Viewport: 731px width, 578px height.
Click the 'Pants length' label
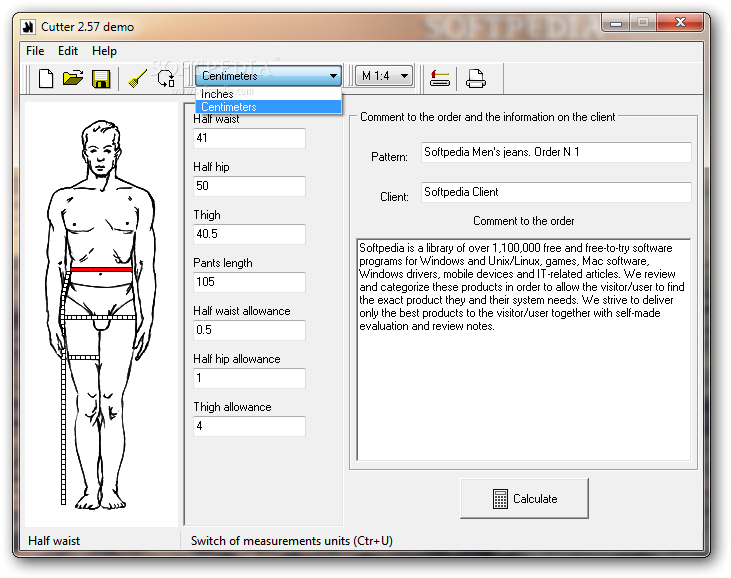[x=223, y=263]
